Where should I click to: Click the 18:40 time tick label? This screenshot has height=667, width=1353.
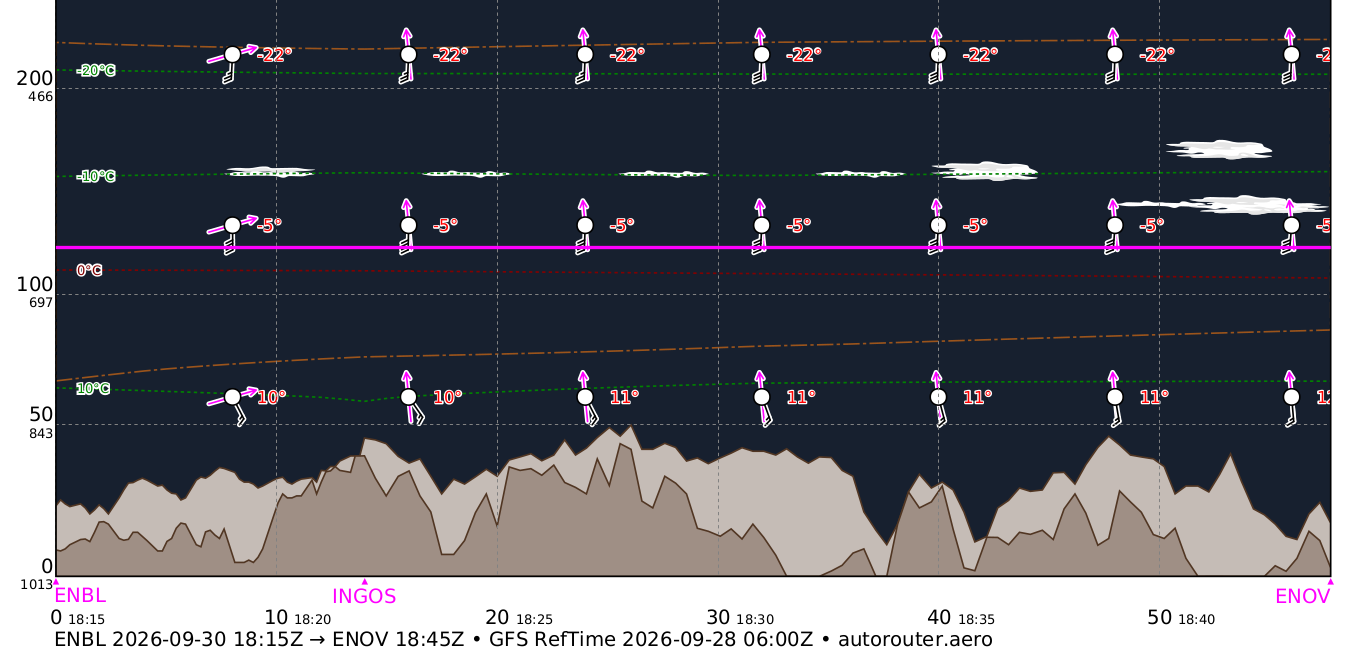pos(1196,620)
